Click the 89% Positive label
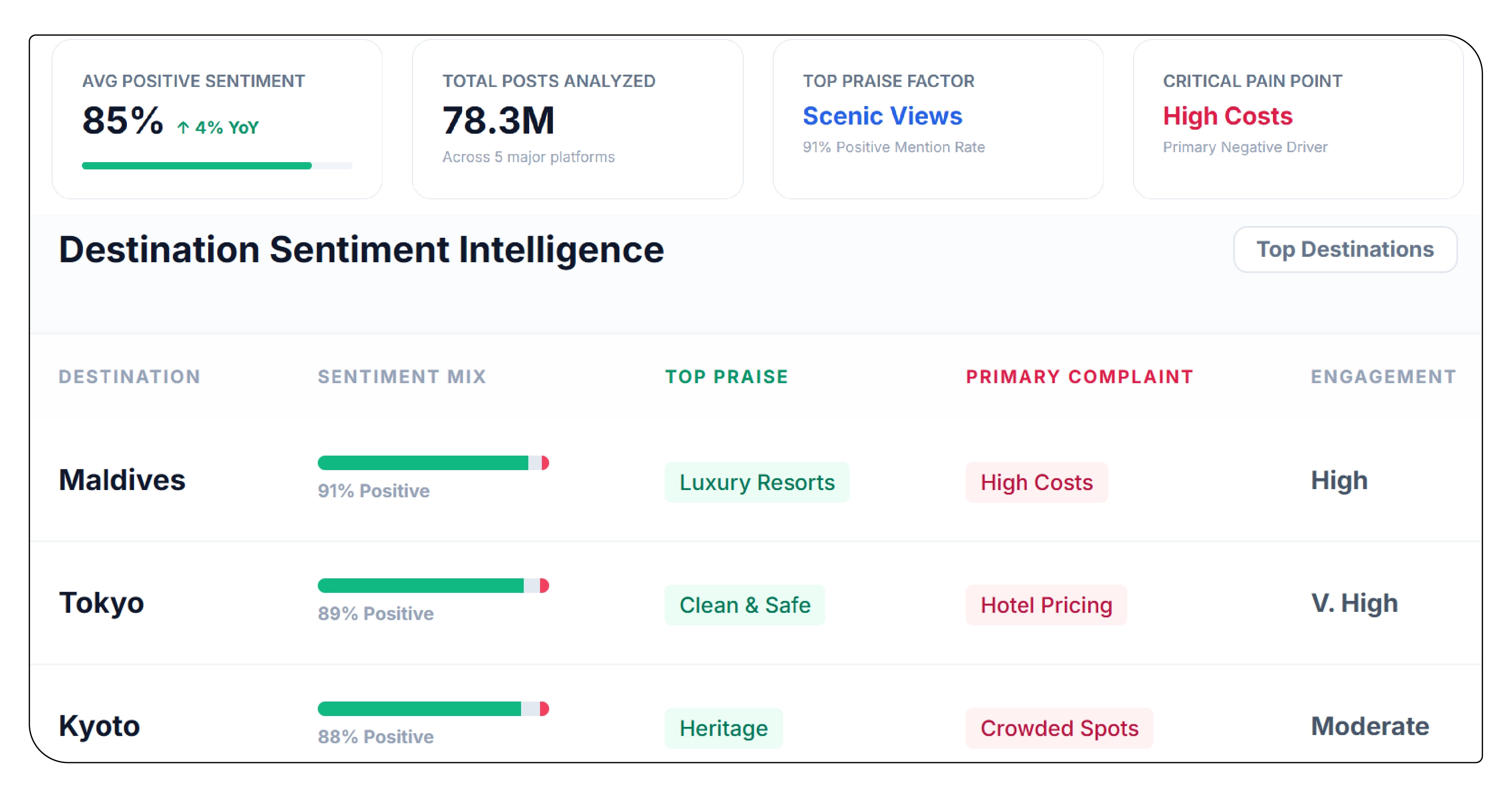Image resolution: width=1512 pixels, height=798 pixels. pyautogui.click(x=376, y=614)
